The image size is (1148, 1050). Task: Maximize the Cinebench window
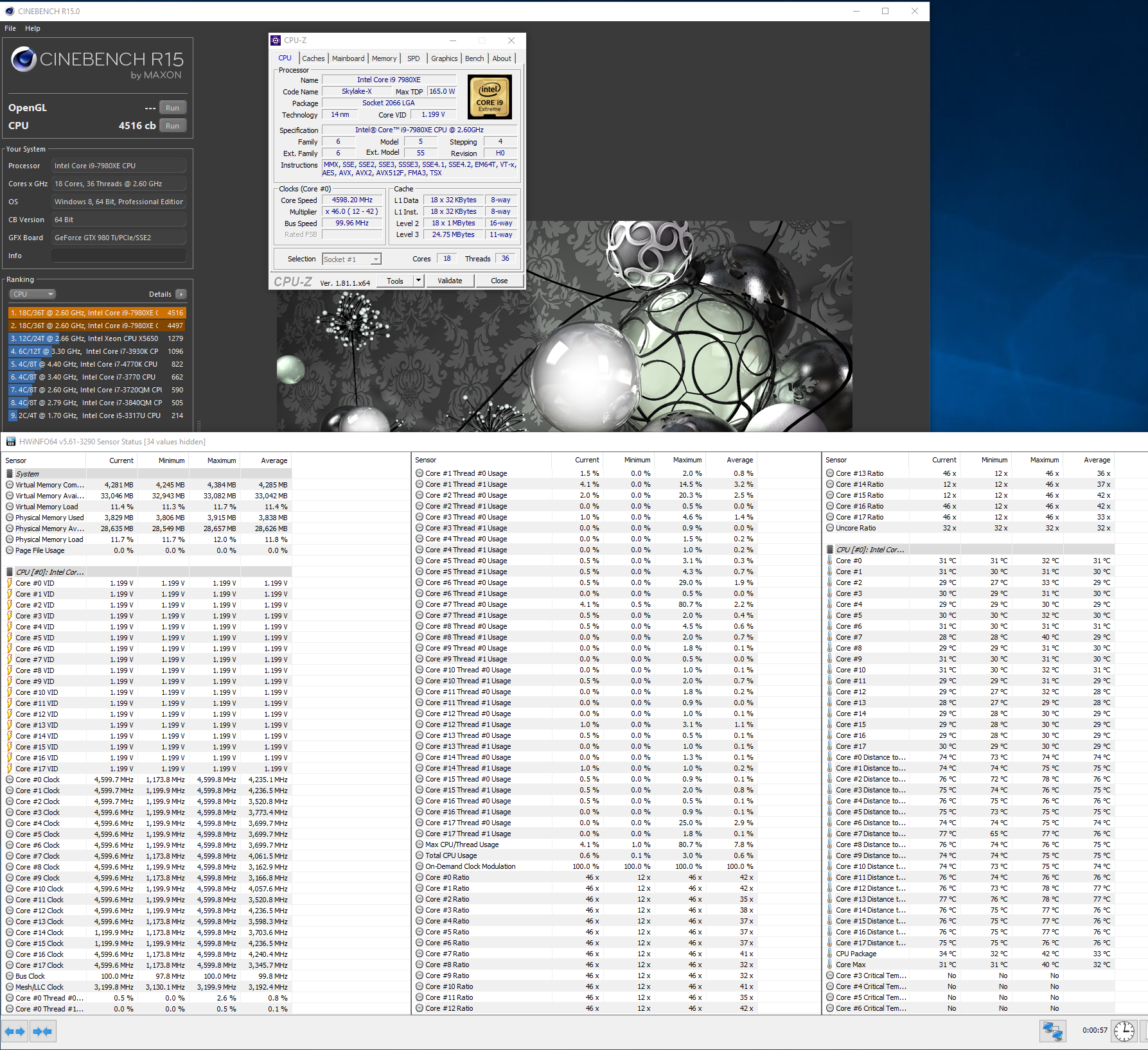pyautogui.click(x=885, y=11)
